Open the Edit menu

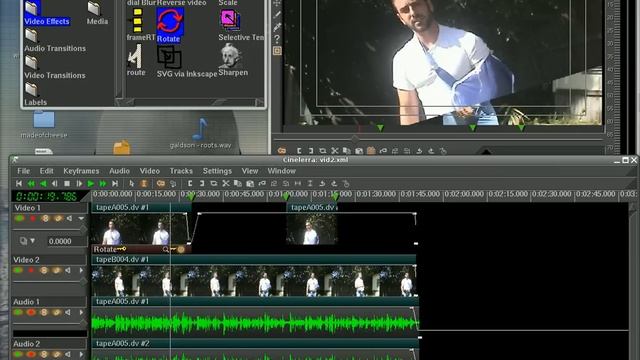[47, 171]
